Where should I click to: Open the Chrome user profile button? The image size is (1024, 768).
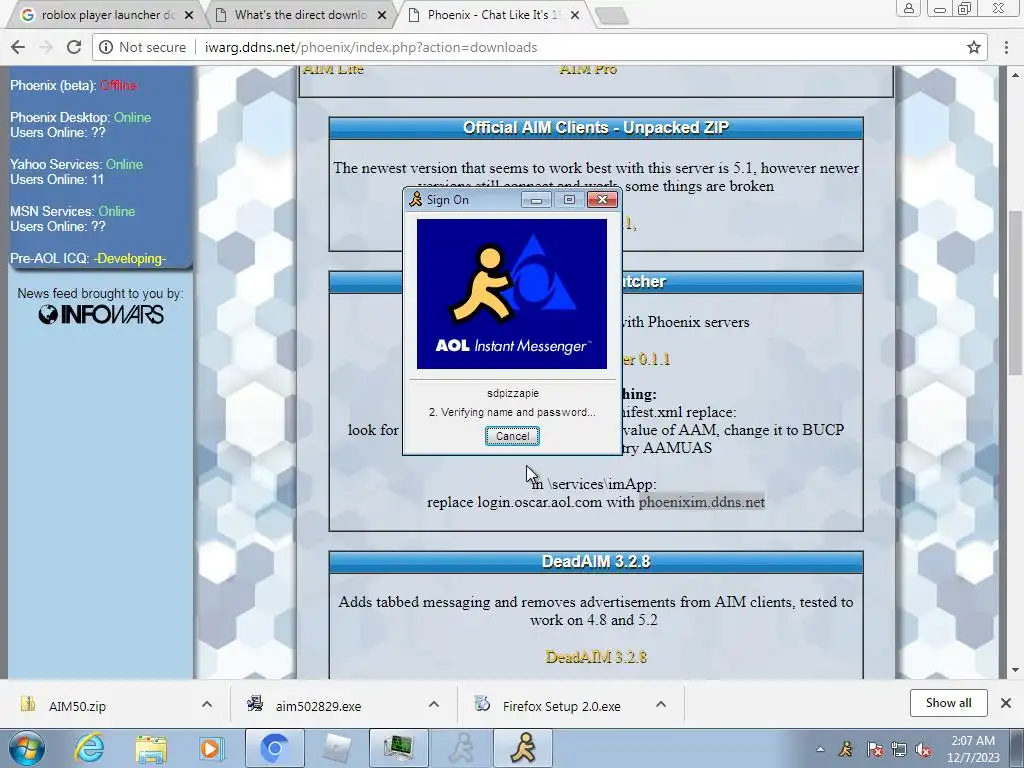908,8
